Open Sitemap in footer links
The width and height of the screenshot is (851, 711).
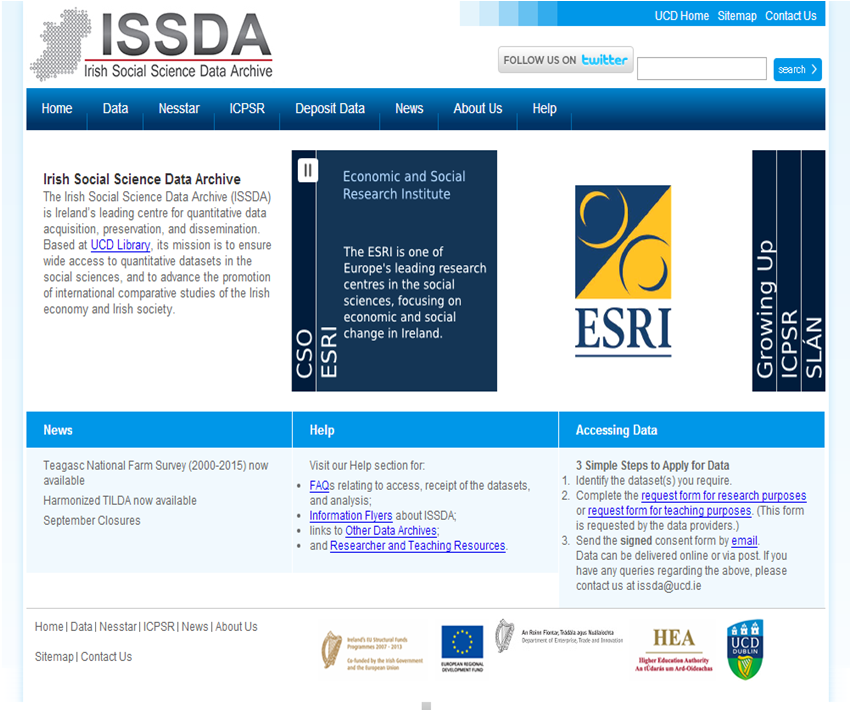coord(54,657)
